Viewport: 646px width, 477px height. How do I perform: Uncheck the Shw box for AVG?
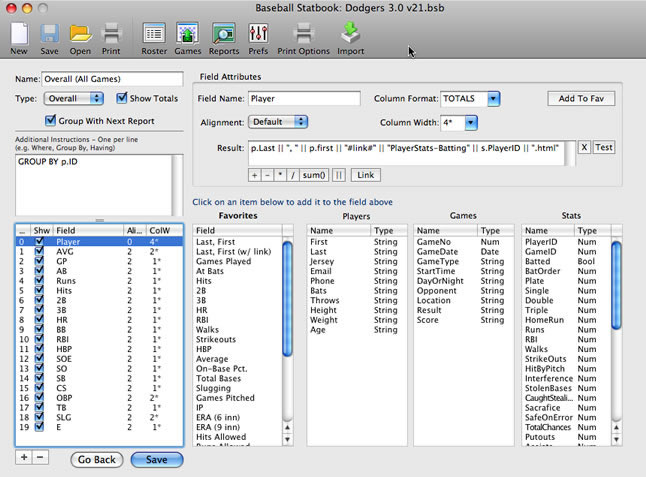[39, 251]
